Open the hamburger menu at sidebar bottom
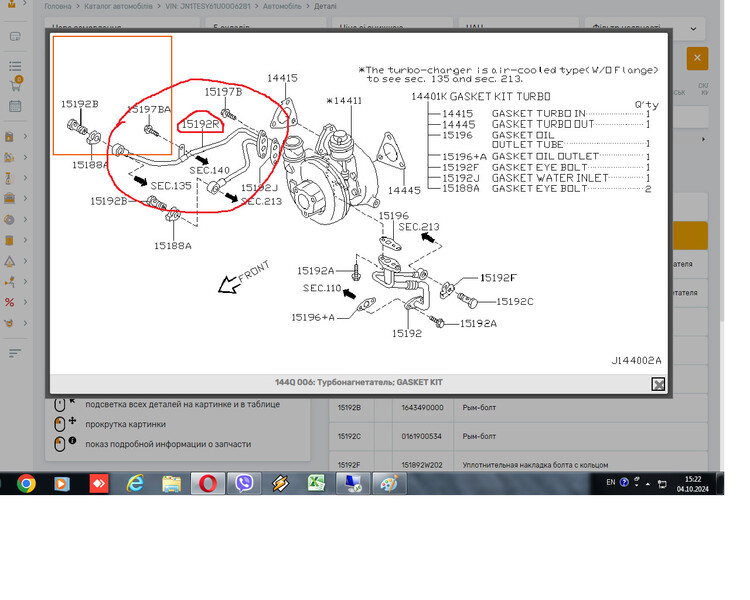Screen dimensions: 750x600 pyautogui.click(x=15, y=353)
